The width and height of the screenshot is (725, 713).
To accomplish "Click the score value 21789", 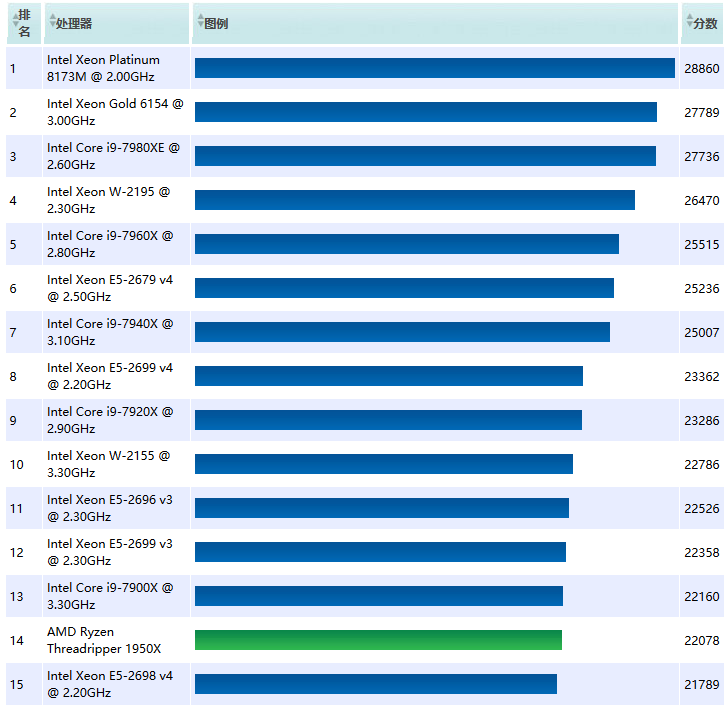I will pyautogui.click(x=701, y=684).
